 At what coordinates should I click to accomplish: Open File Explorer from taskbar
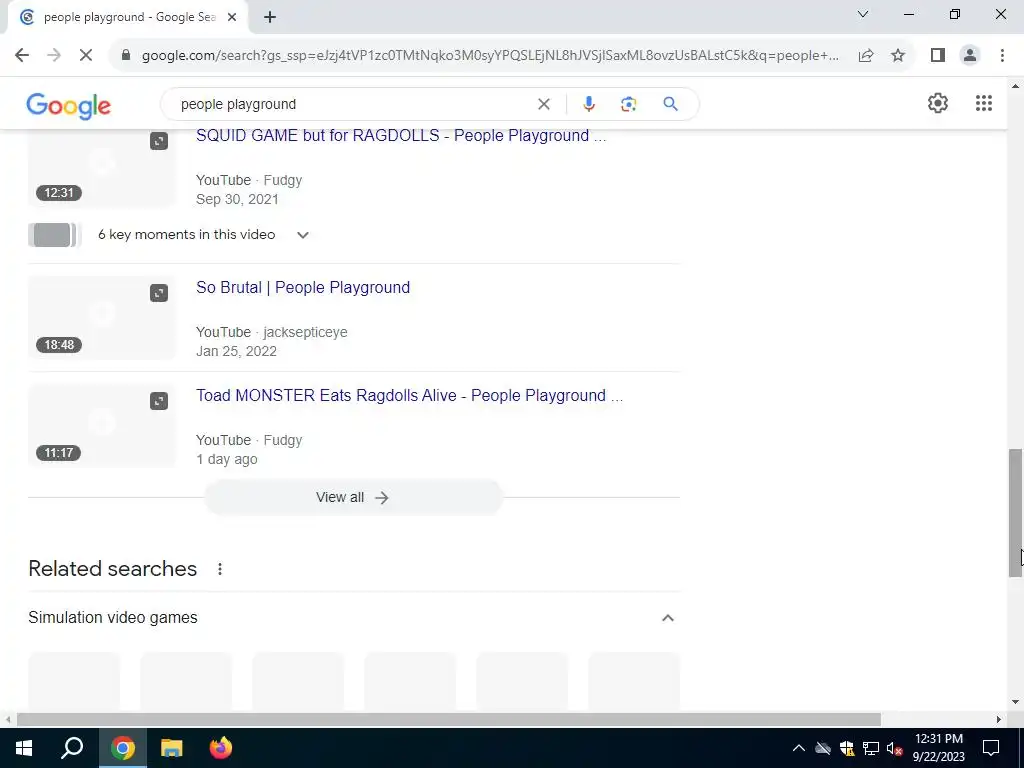pyautogui.click(x=172, y=748)
